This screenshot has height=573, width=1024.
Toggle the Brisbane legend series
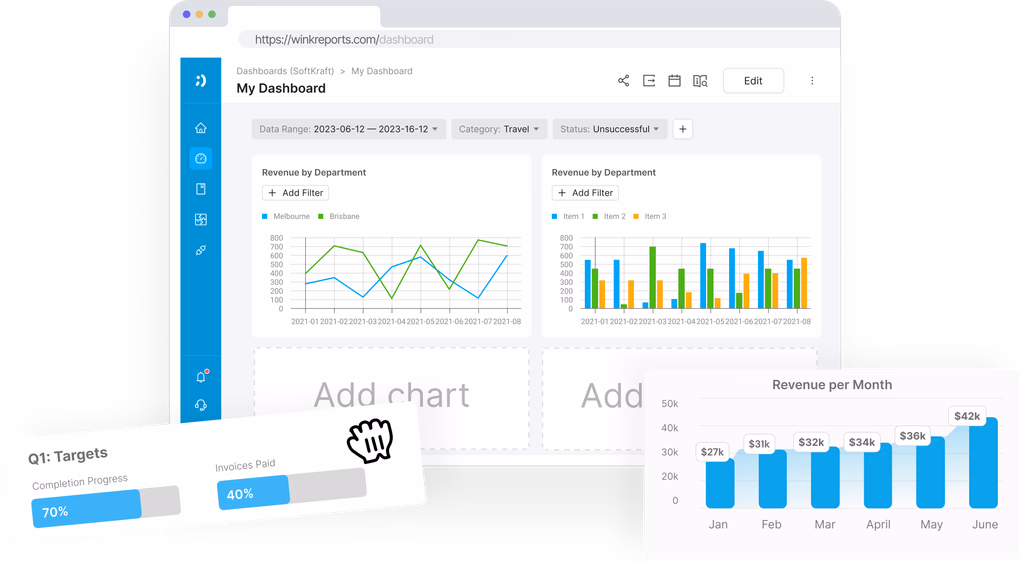click(338, 216)
